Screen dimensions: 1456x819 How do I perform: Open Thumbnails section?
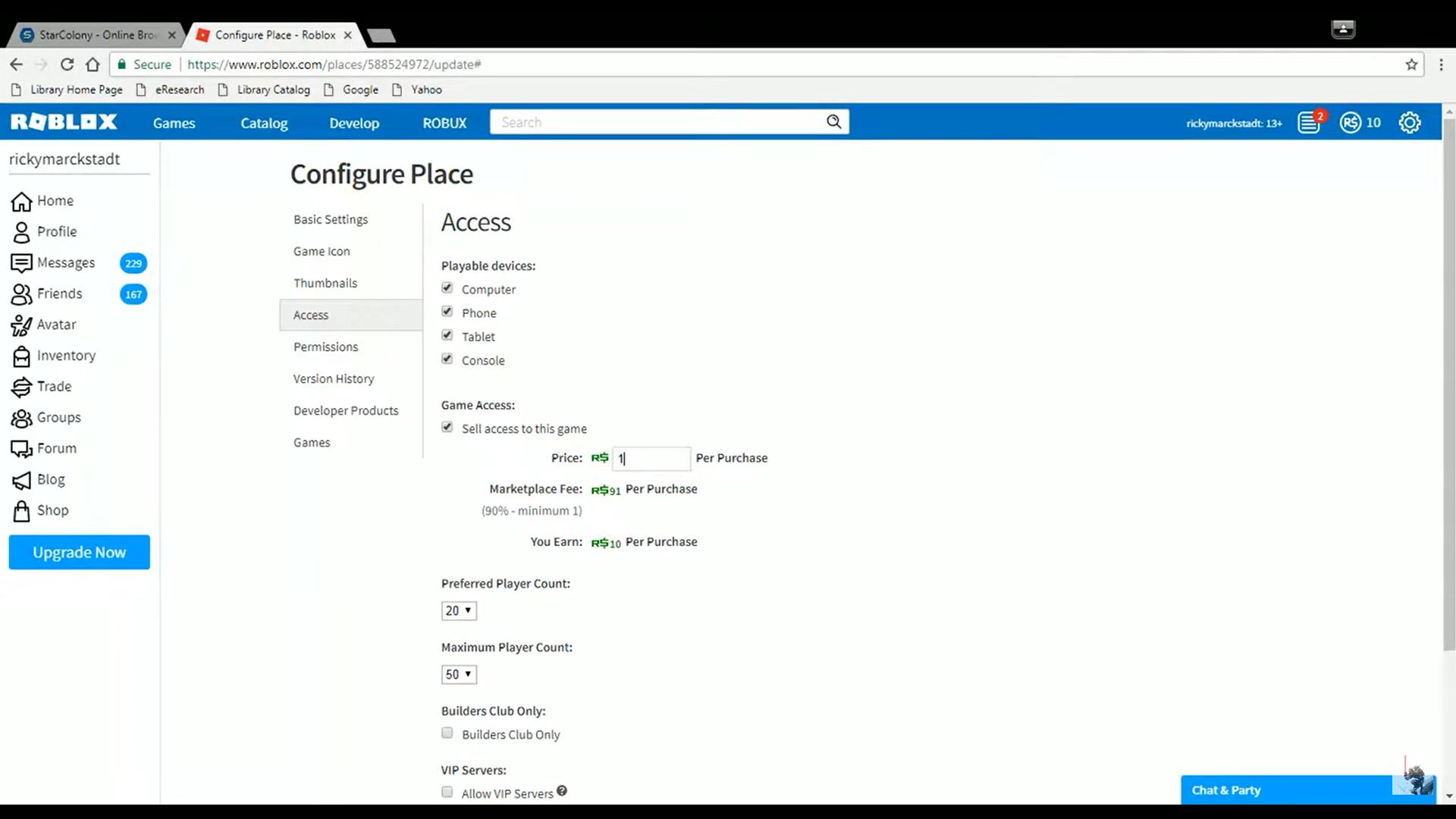pyautogui.click(x=325, y=283)
